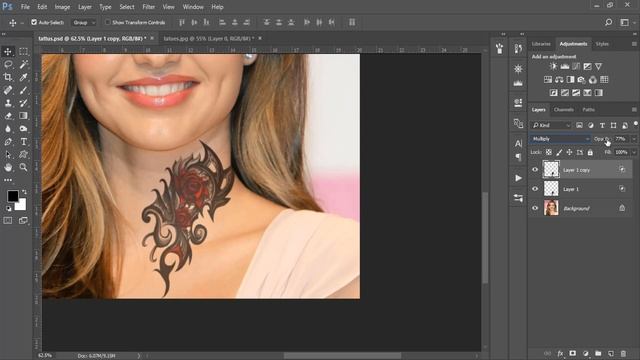Toggle lock all
Screen dimensions: 640x360
tap(590, 152)
